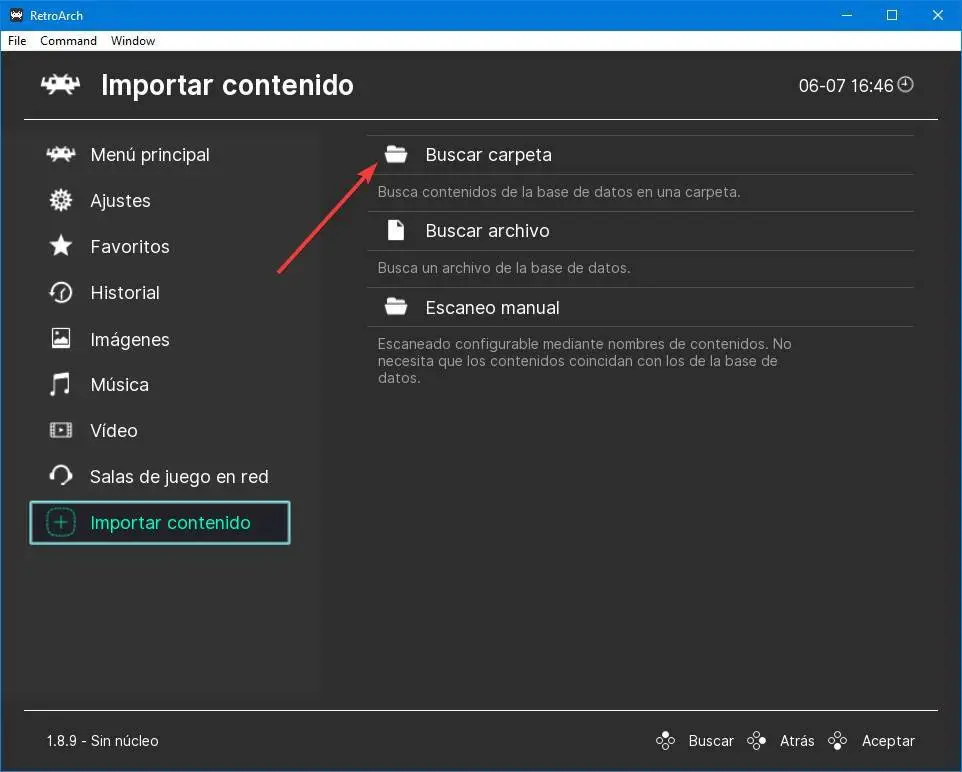Click the Buscar archivo file icon
Image resolution: width=962 pixels, height=772 pixels.
(396, 230)
